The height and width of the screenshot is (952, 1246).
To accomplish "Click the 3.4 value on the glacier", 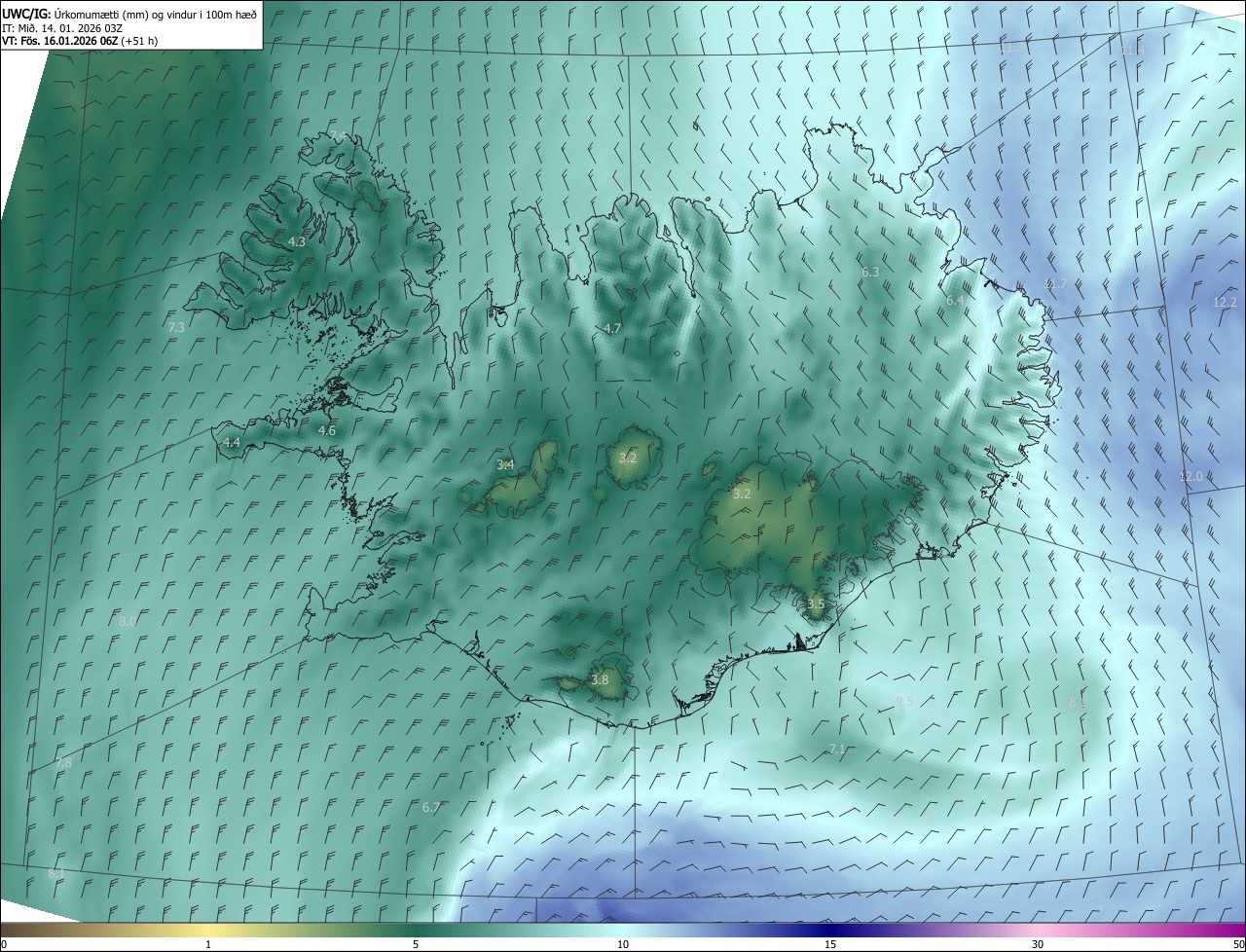I will (505, 465).
